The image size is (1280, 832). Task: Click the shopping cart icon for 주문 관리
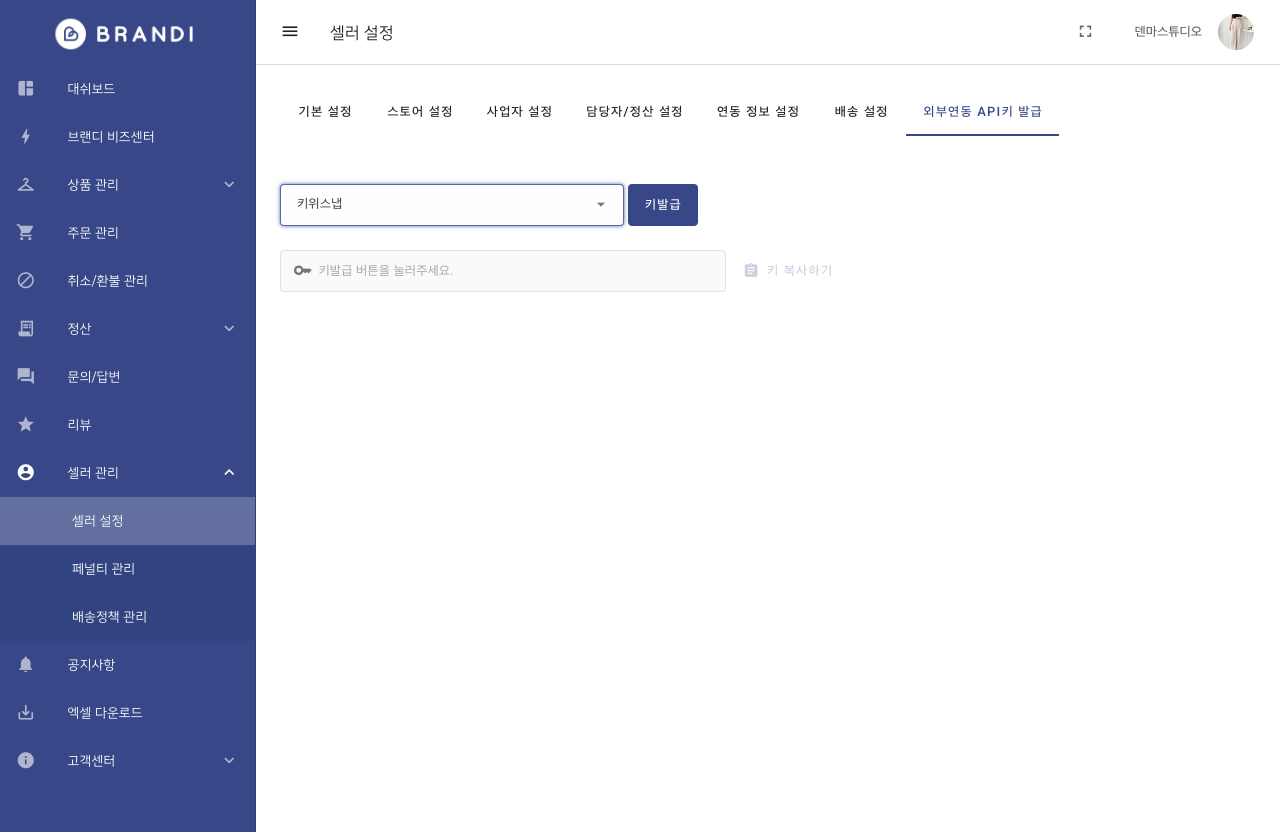click(x=26, y=232)
